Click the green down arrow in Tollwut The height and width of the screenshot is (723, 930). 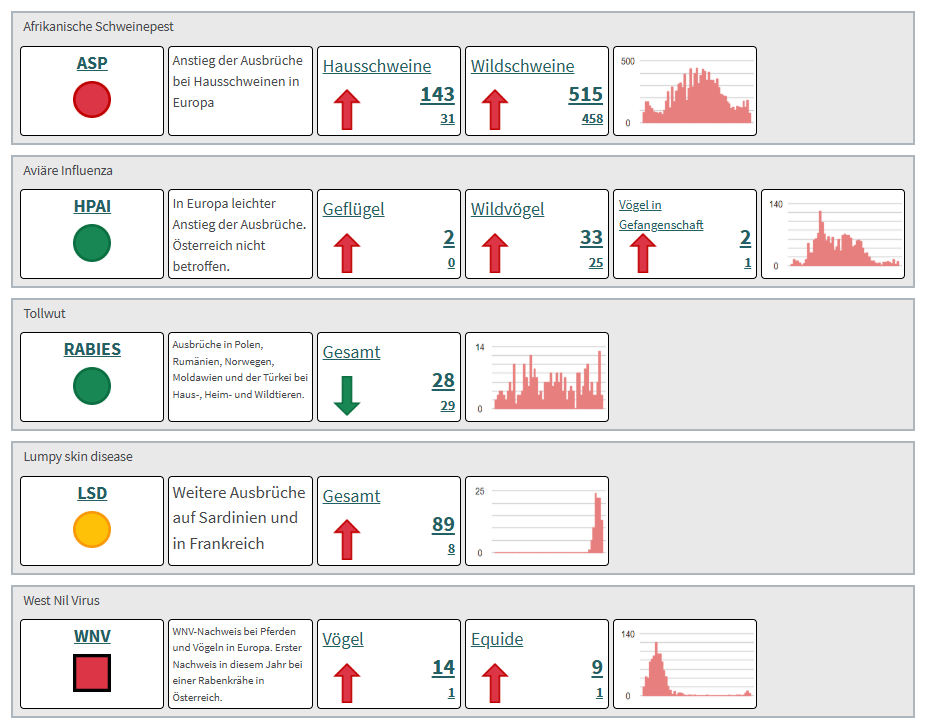coord(346,395)
